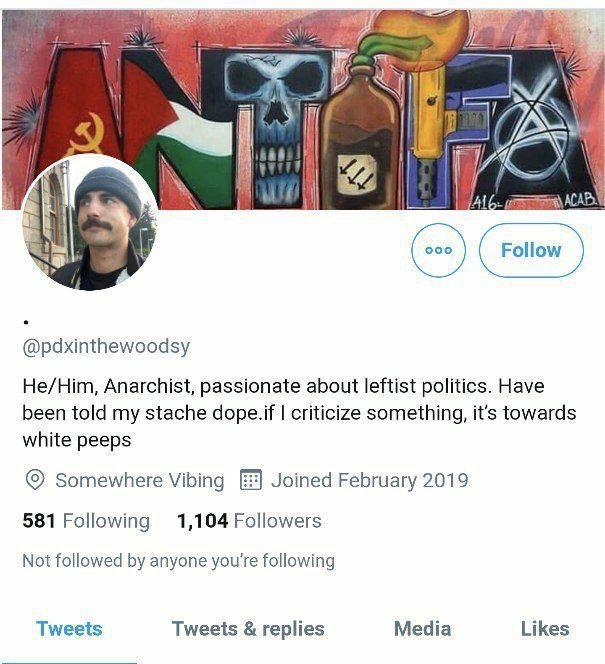Click 'Not followed by anyone you're following'
The image size is (605, 664).
(x=178, y=561)
